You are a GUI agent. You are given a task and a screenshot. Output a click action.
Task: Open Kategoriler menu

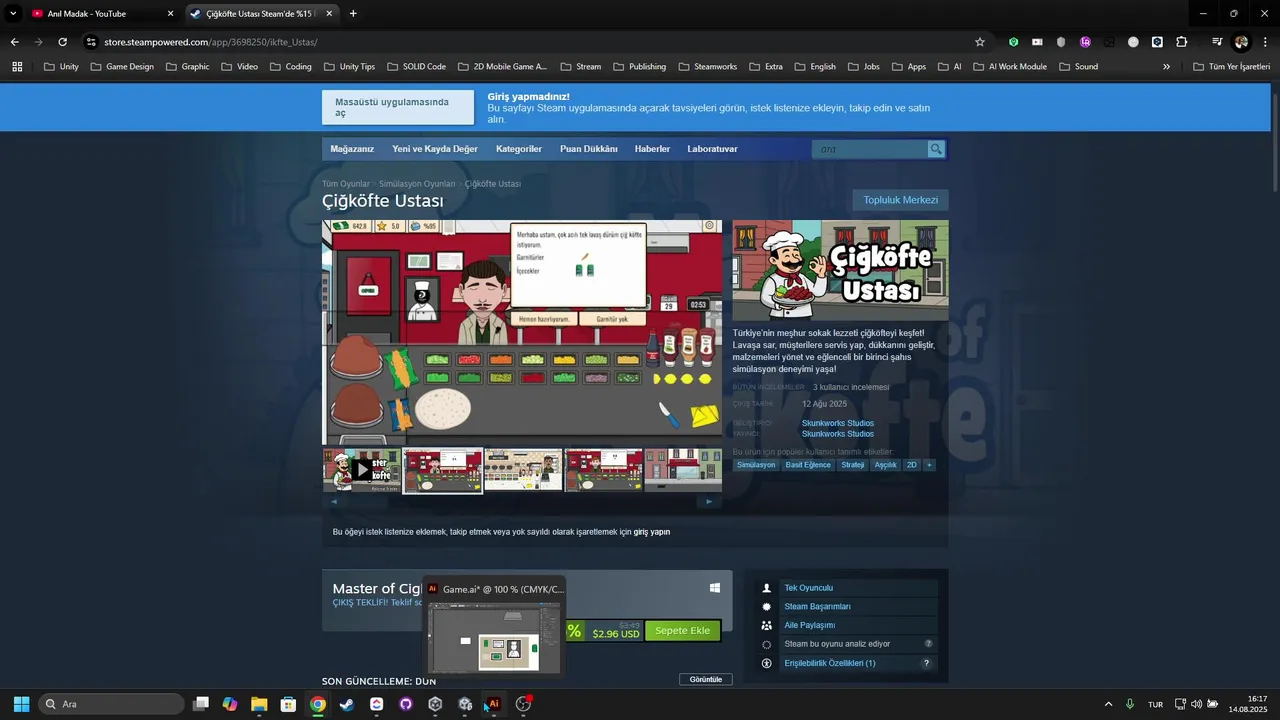pyautogui.click(x=519, y=149)
